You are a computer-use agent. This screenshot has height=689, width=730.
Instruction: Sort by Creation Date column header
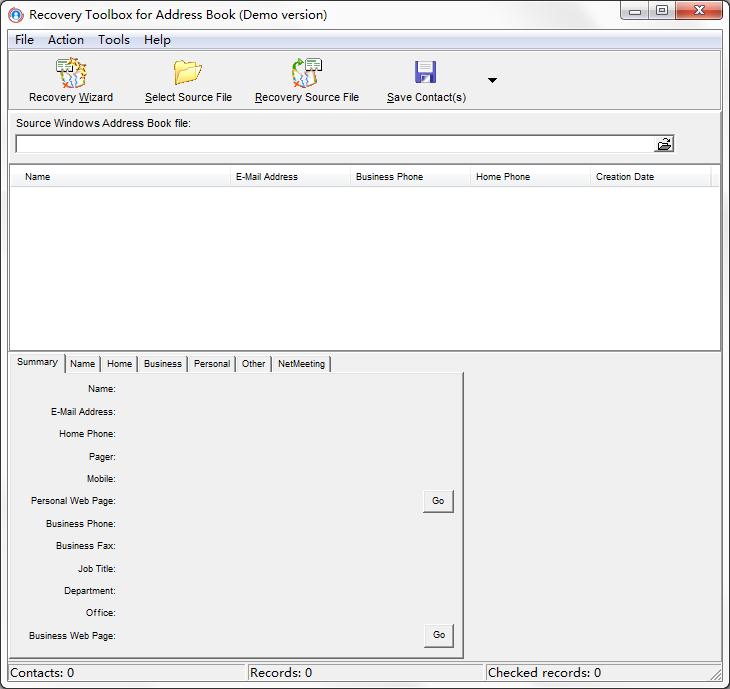tap(650, 177)
